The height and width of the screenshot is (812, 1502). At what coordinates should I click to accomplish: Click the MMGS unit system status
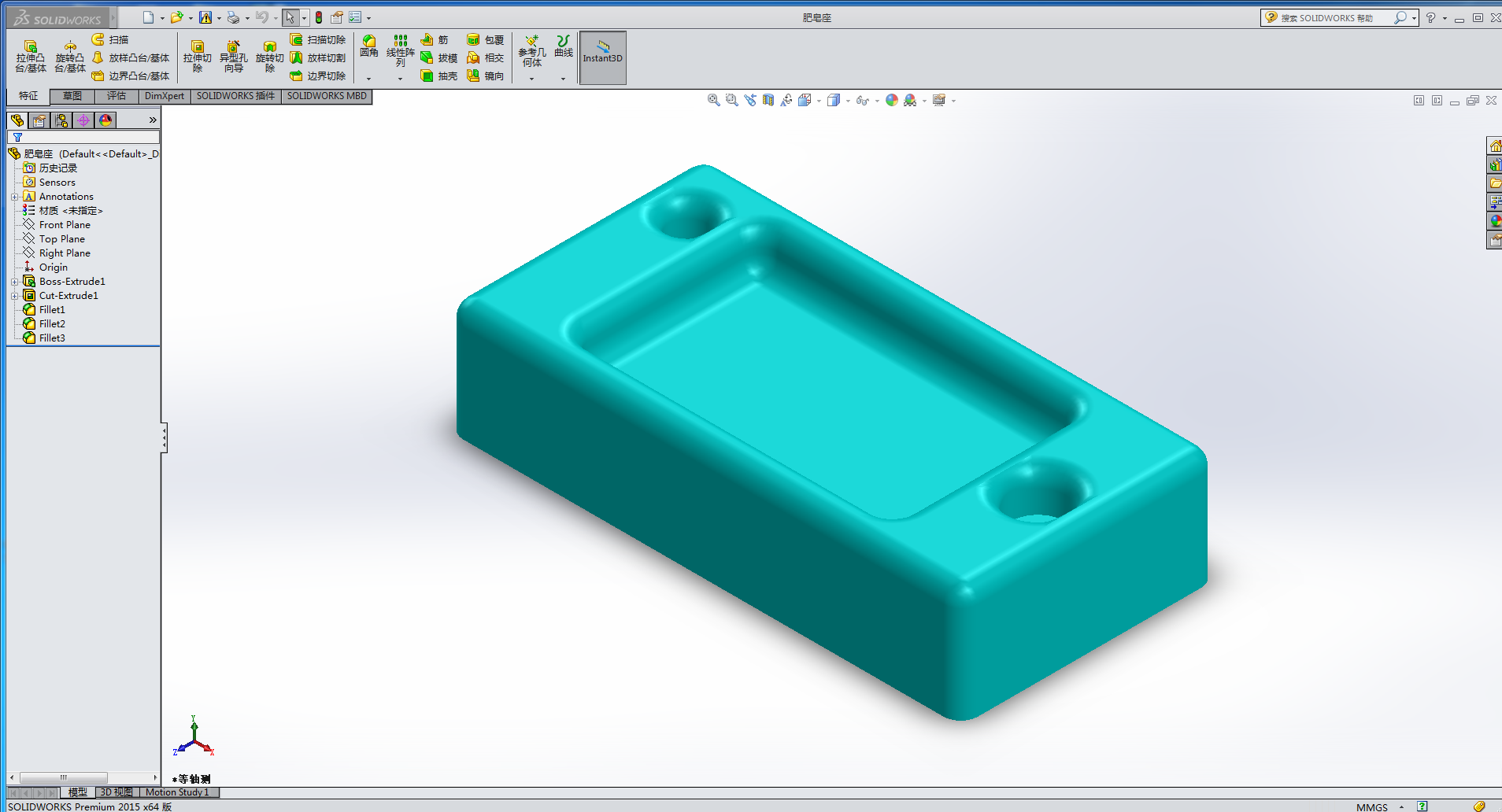point(1372,806)
